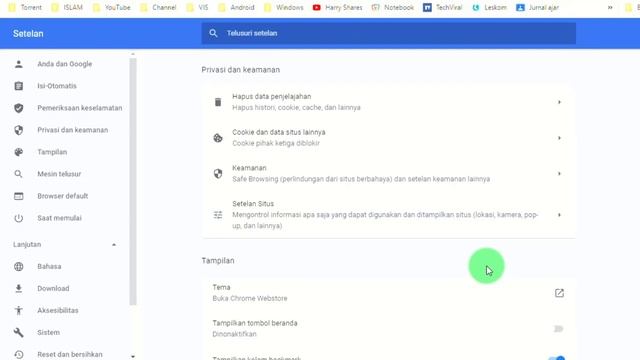Open Setelan Situs option
The height and width of the screenshot is (360, 640).
(x=389, y=215)
